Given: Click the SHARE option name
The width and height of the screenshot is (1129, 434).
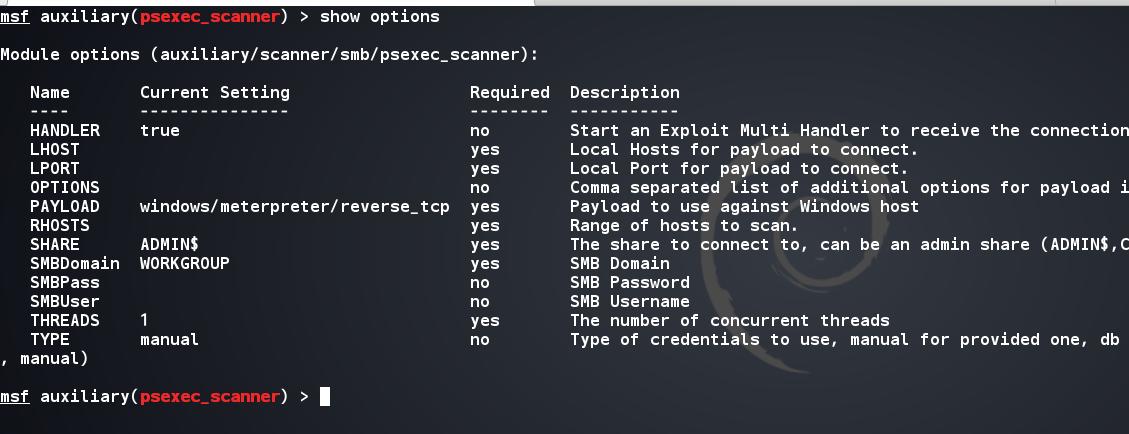Looking at the screenshot, I should click(x=55, y=245).
